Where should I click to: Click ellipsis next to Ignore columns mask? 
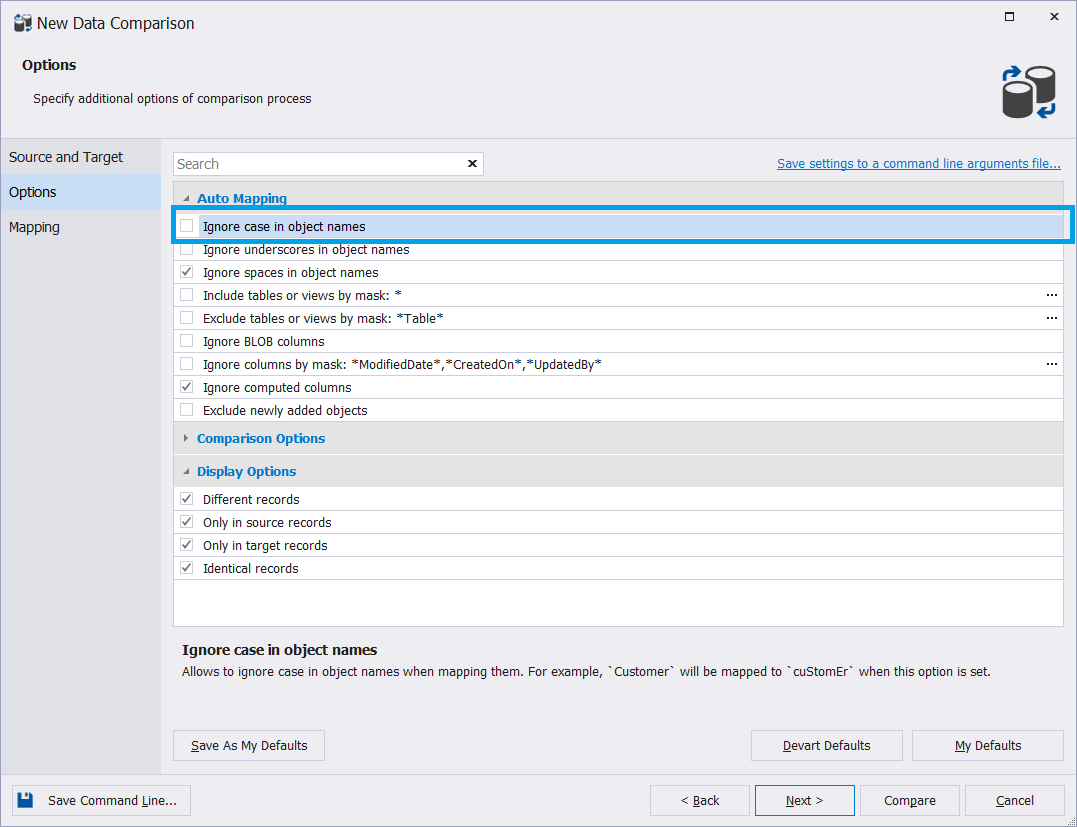tap(1051, 364)
